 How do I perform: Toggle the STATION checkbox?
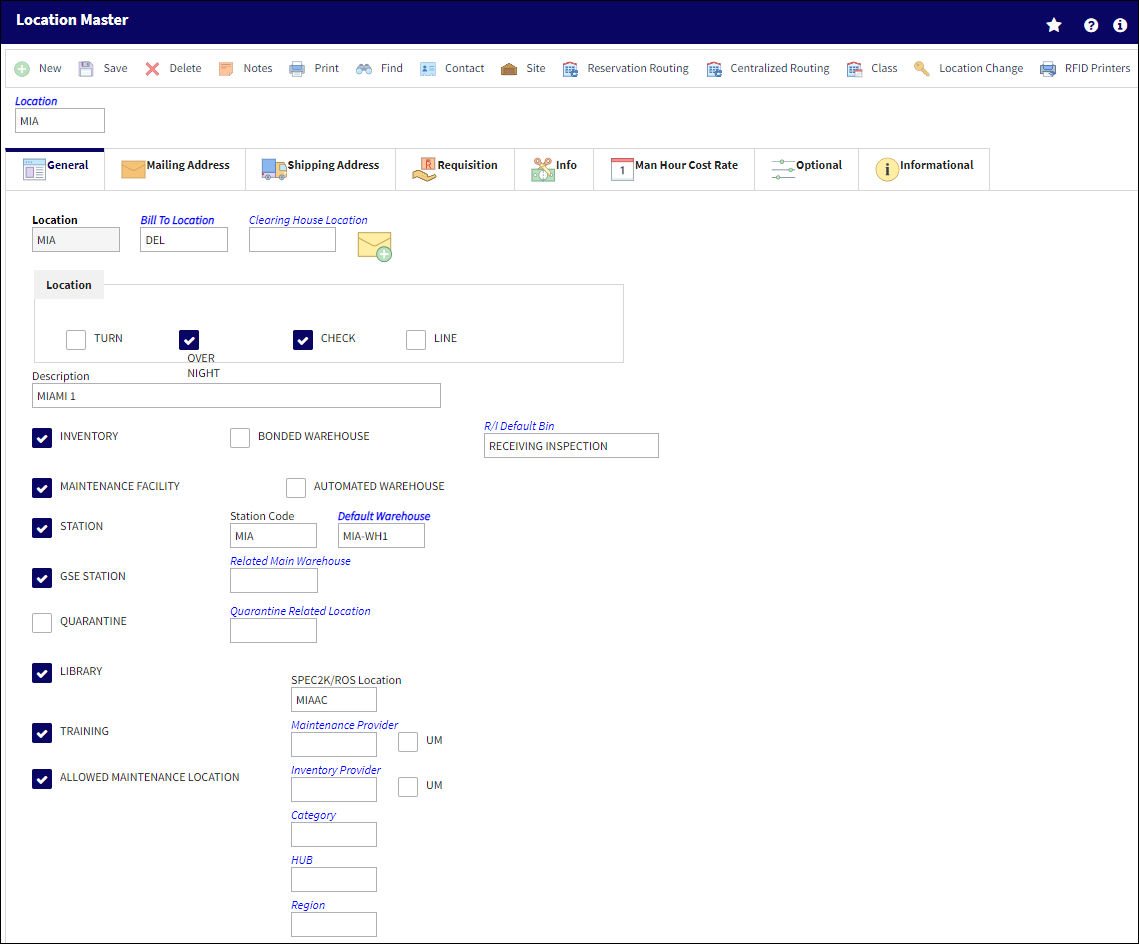click(42, 528)
